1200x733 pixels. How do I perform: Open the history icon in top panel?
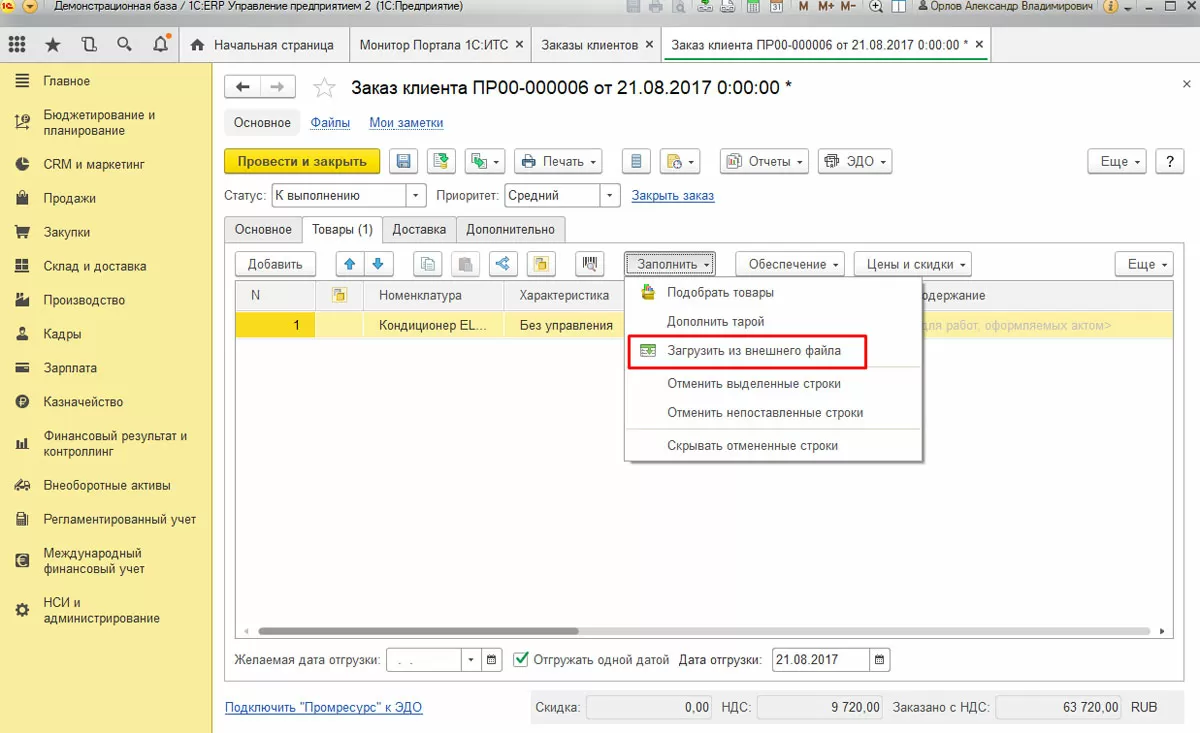tap(89, 45)
